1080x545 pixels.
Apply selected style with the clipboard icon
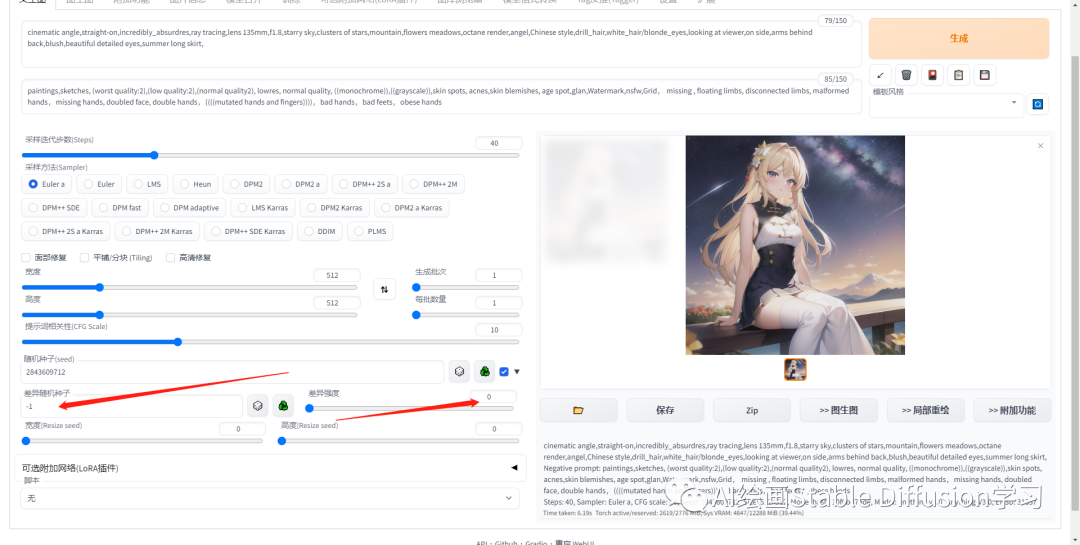point(958,74)
